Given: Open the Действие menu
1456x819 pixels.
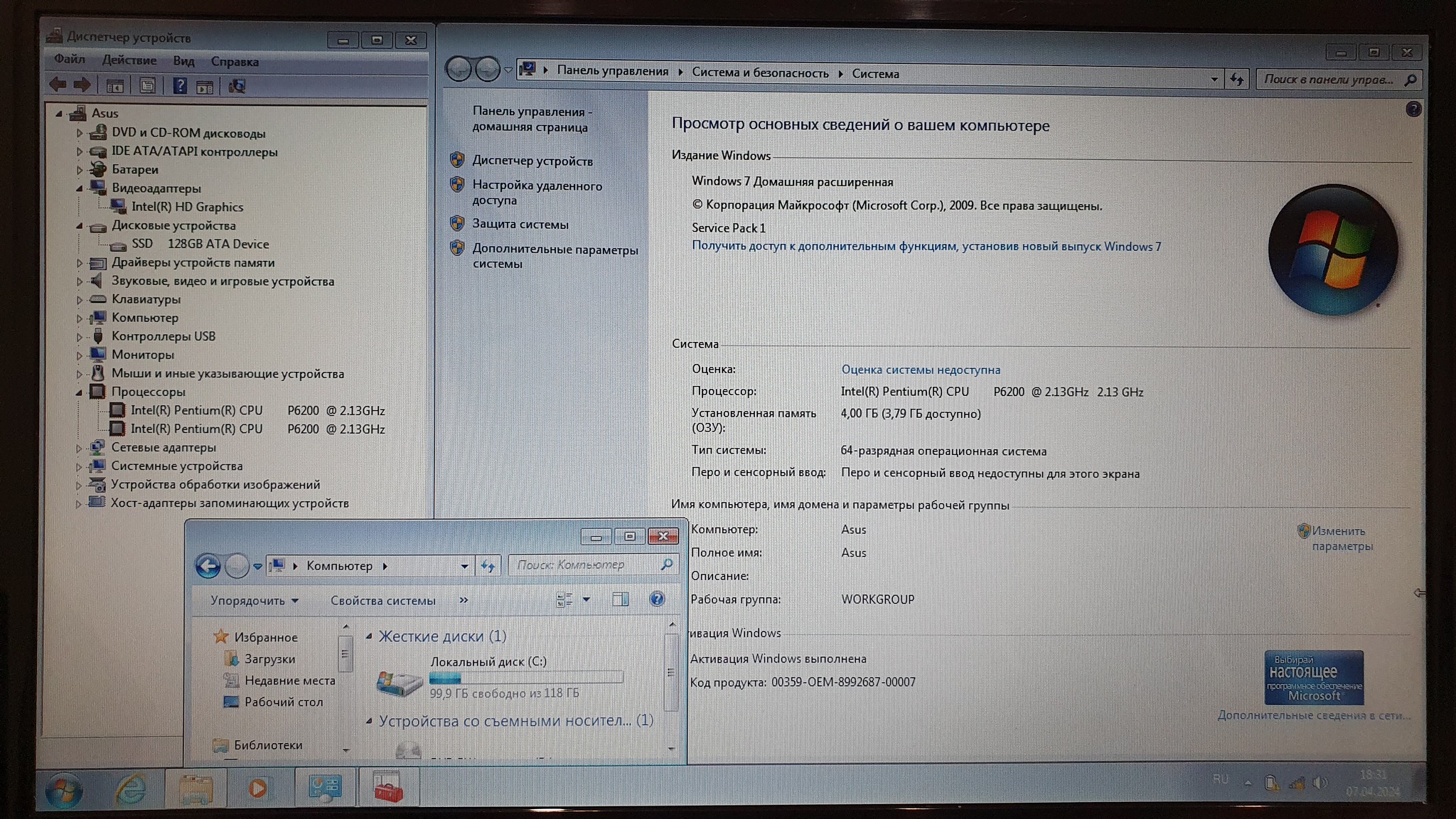Looking at the screenshot, I should [129, 60].
